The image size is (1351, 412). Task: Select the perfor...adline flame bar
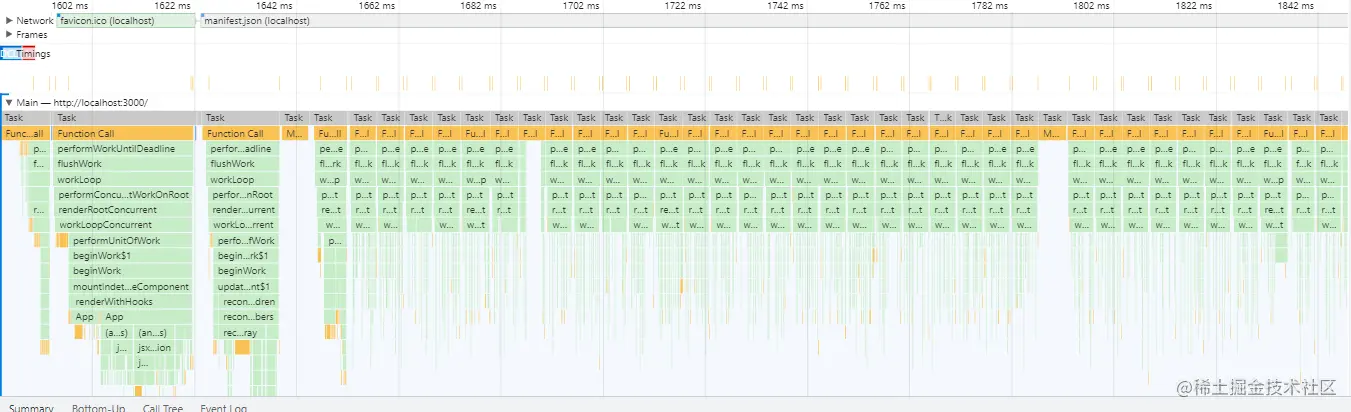click(241, 149)
